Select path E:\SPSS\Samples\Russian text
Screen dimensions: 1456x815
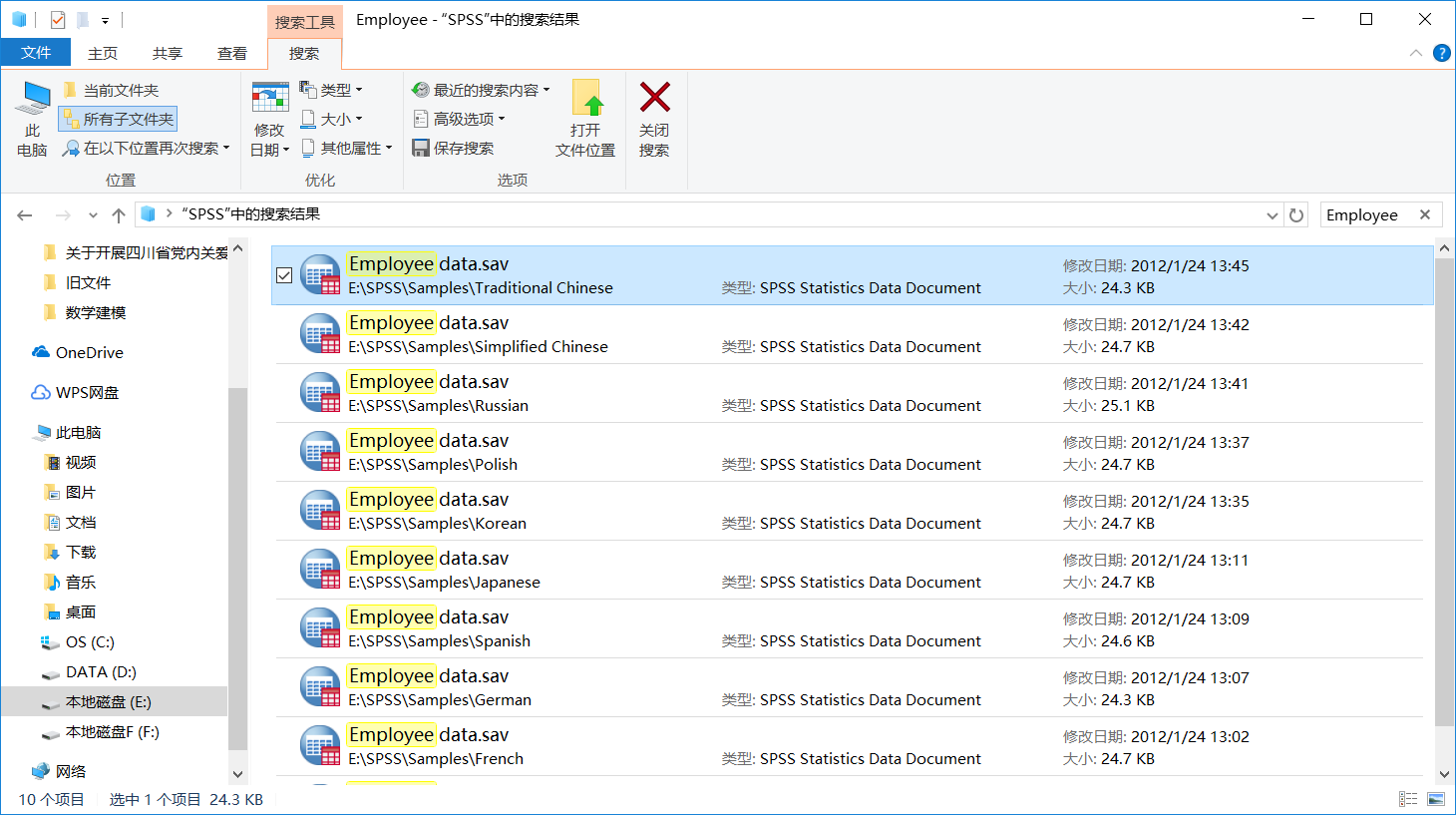tap(438, 405)
